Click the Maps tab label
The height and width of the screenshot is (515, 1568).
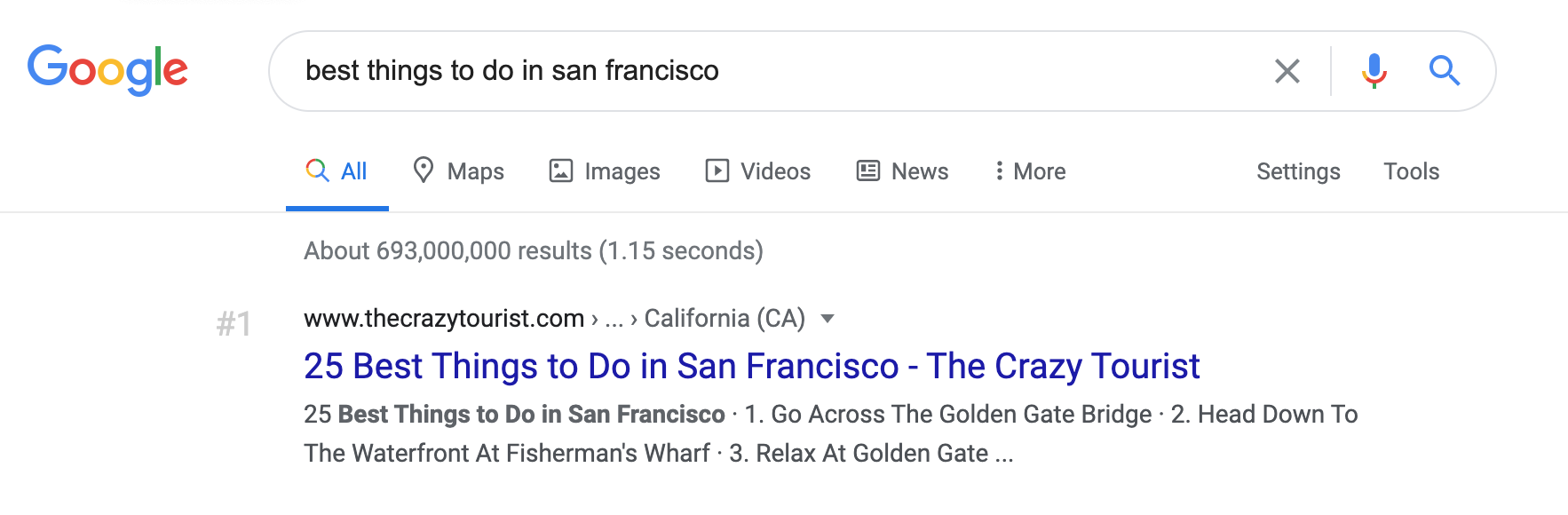click(x=475, y=171)
